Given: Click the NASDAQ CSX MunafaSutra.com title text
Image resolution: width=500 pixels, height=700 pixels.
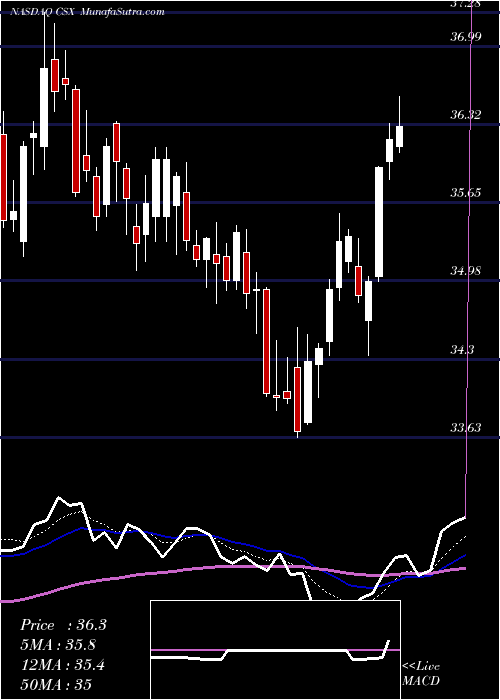Looking at the screenshot, I should 88,12.
